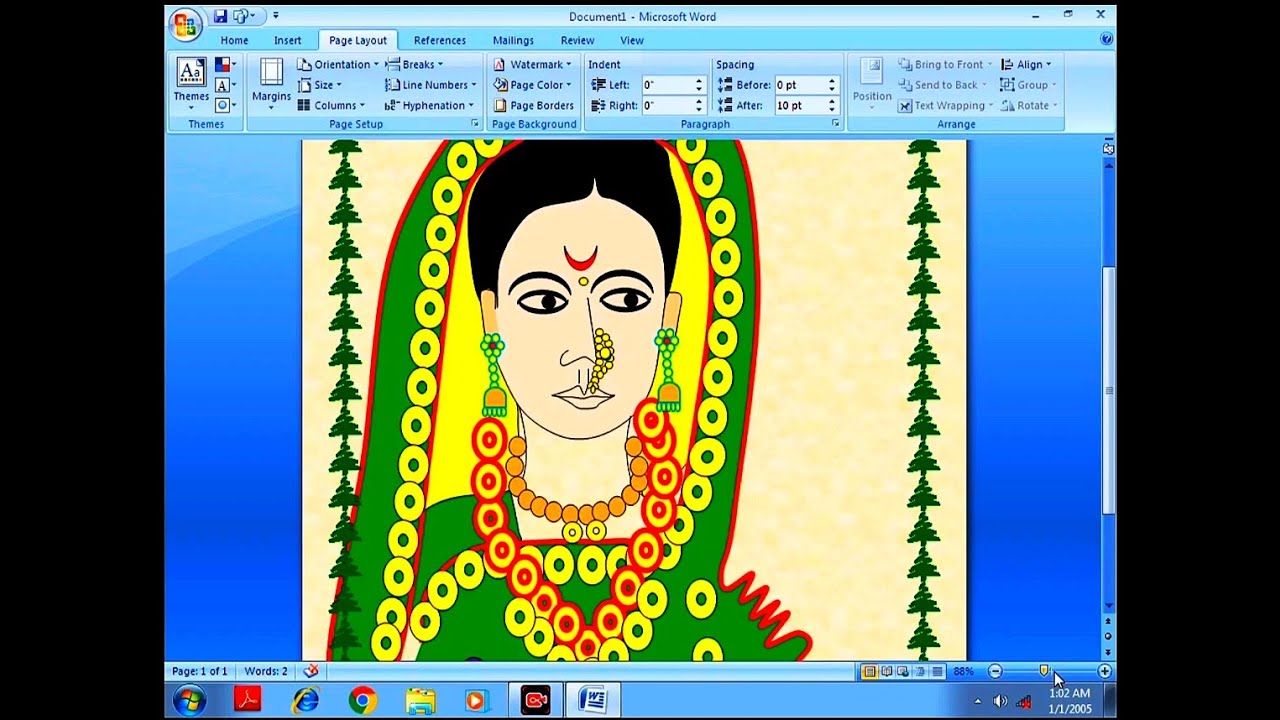Switch to Outline view
Viewport: 1280px width, 720px height.
(x=920, y=671)
